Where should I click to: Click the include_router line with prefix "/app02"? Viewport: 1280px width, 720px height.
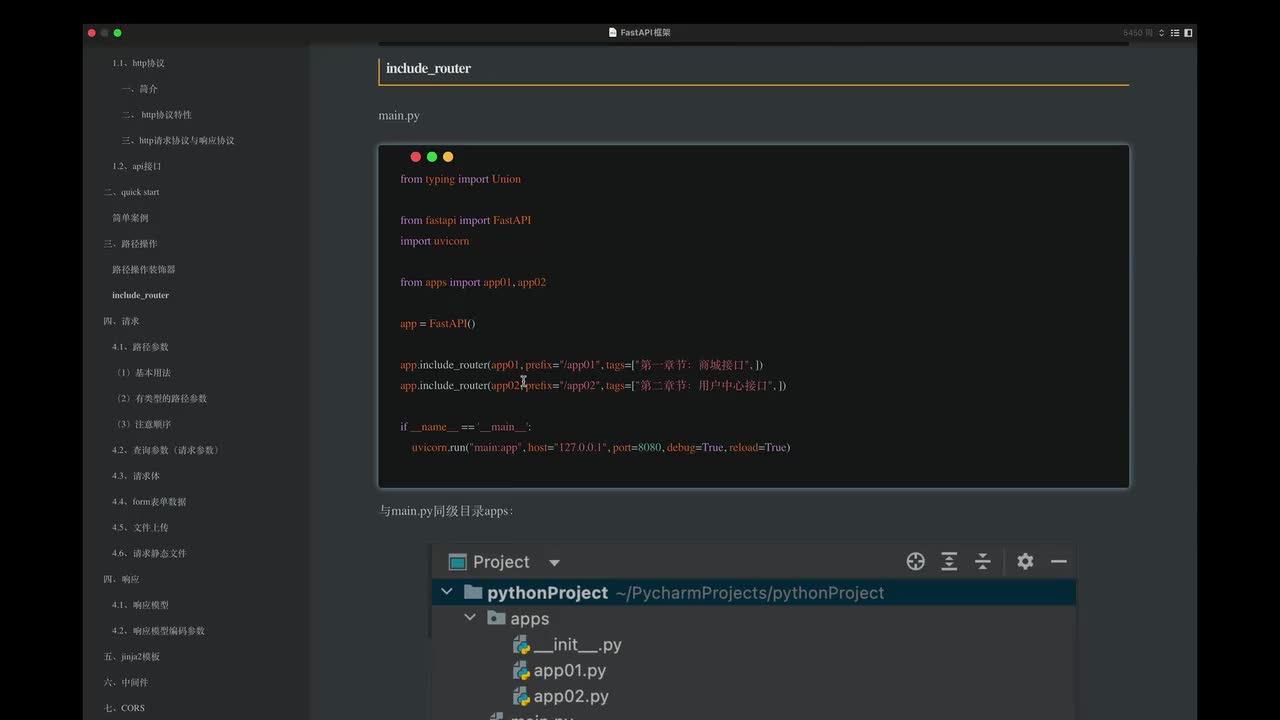point(593,386)
